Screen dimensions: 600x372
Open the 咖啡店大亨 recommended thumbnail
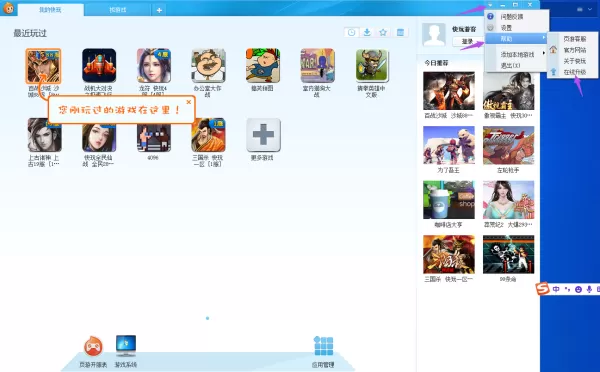[x=449, y=200]
